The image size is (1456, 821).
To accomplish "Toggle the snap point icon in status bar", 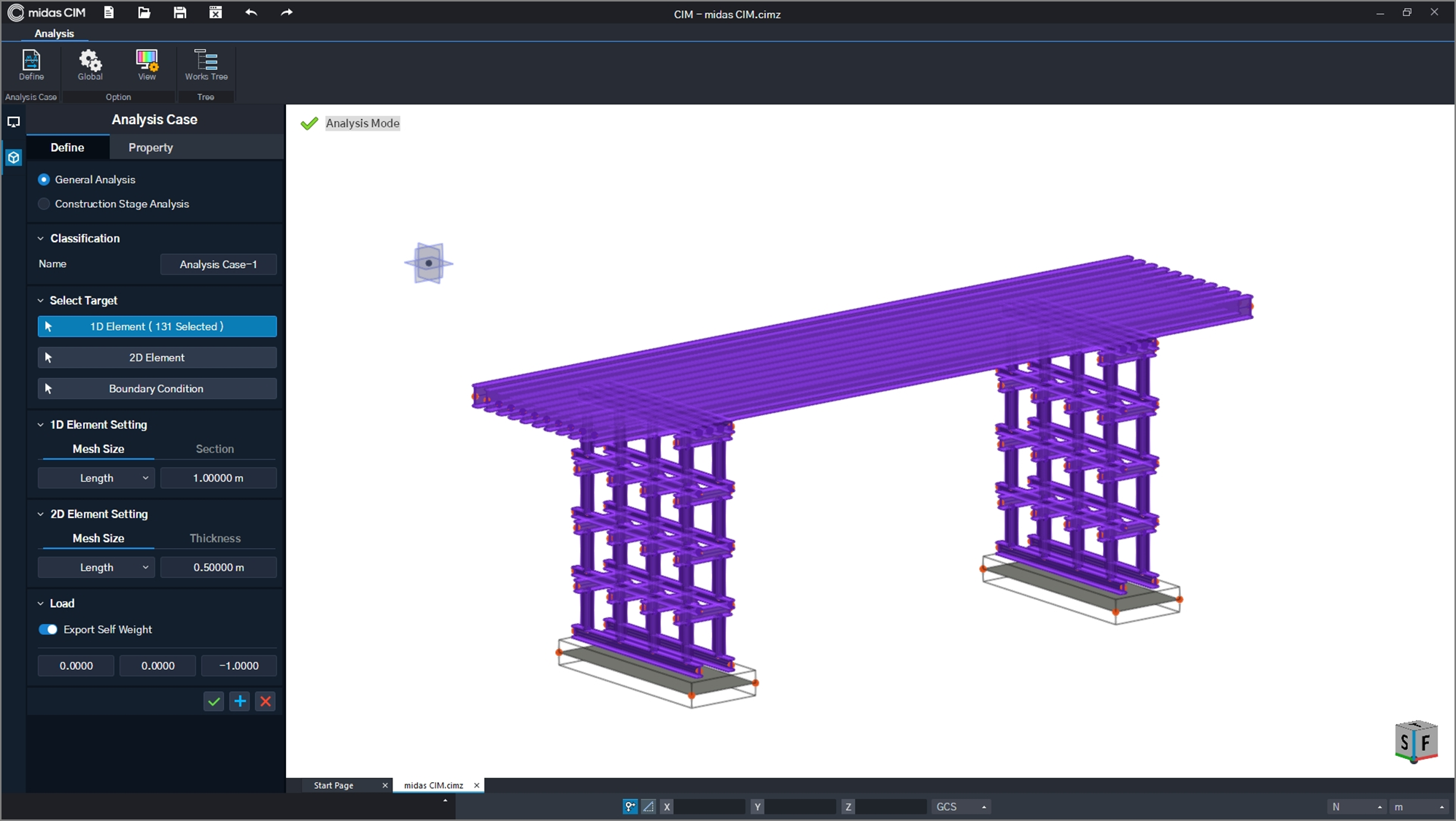I will click(630, 806).
